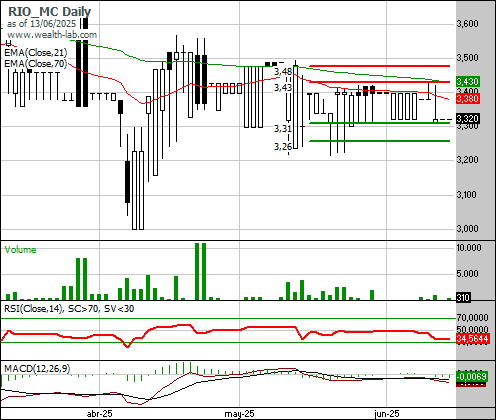Click the 3,26 support level annotation
496x420 pixels.
[283, 146]
